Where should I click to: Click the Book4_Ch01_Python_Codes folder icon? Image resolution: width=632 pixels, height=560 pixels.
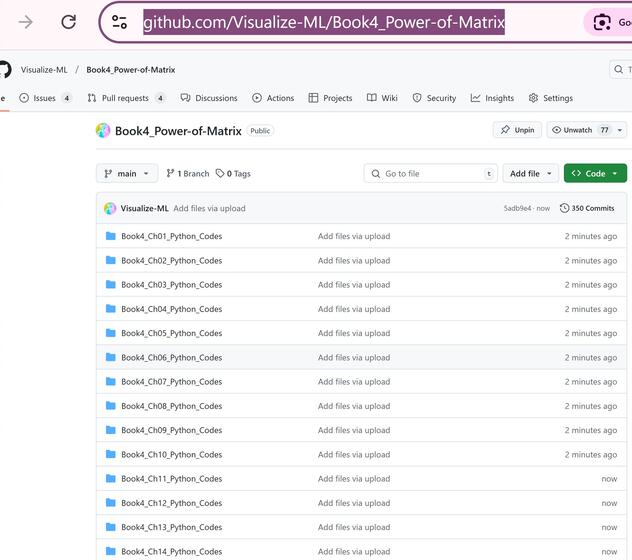pos(111,236)
